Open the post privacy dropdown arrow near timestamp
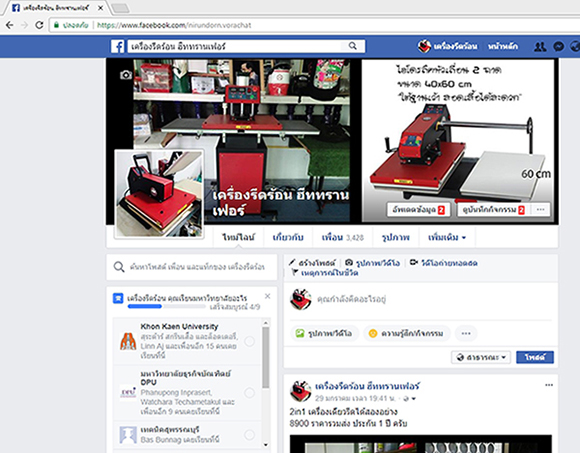Image resolution: width=580 pixels, height=453 pixels. click(414, 399)
